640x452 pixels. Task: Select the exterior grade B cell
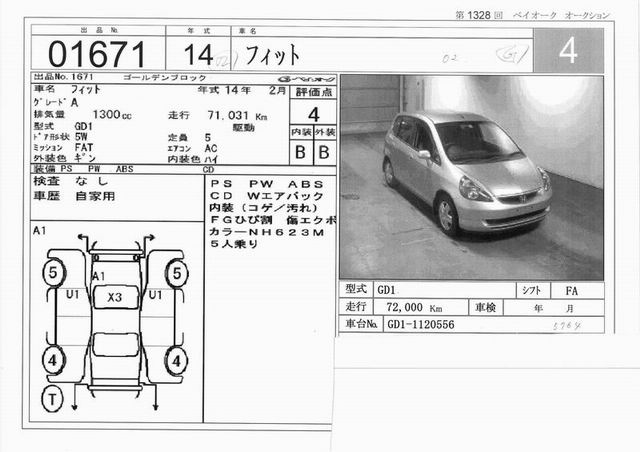point(324,151)
